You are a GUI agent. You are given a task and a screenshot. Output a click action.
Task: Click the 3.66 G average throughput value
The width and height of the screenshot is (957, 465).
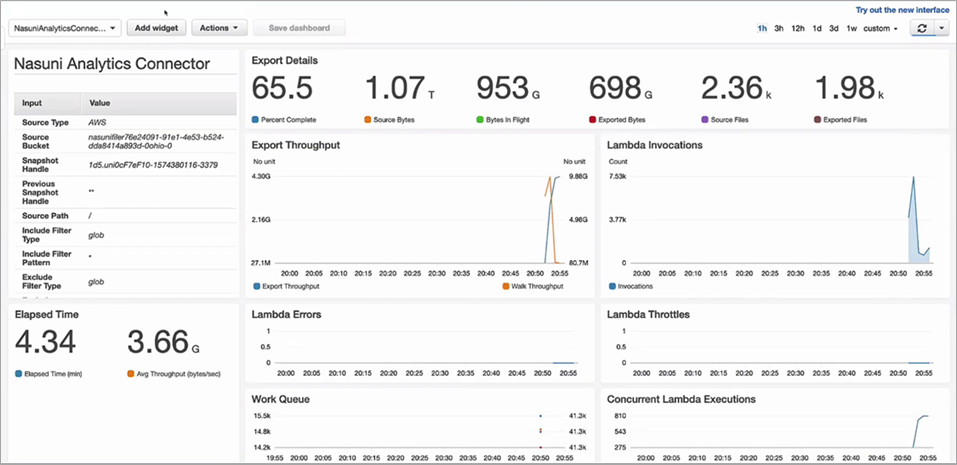(164, 342)
